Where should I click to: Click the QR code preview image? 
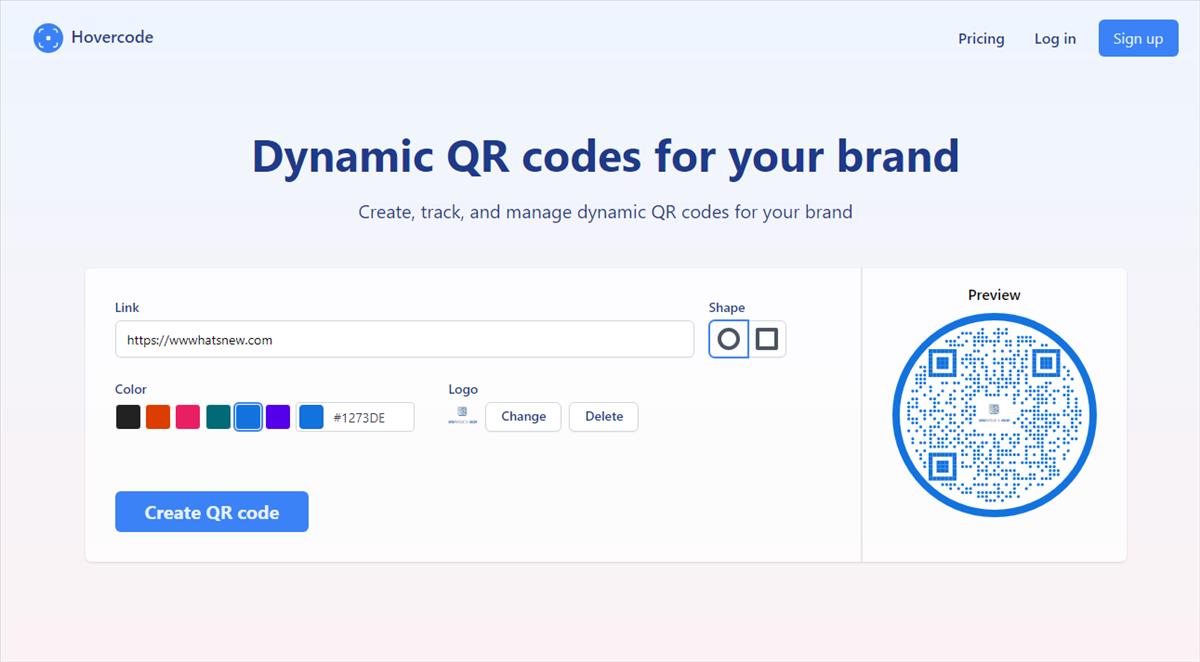pos(994,414)
